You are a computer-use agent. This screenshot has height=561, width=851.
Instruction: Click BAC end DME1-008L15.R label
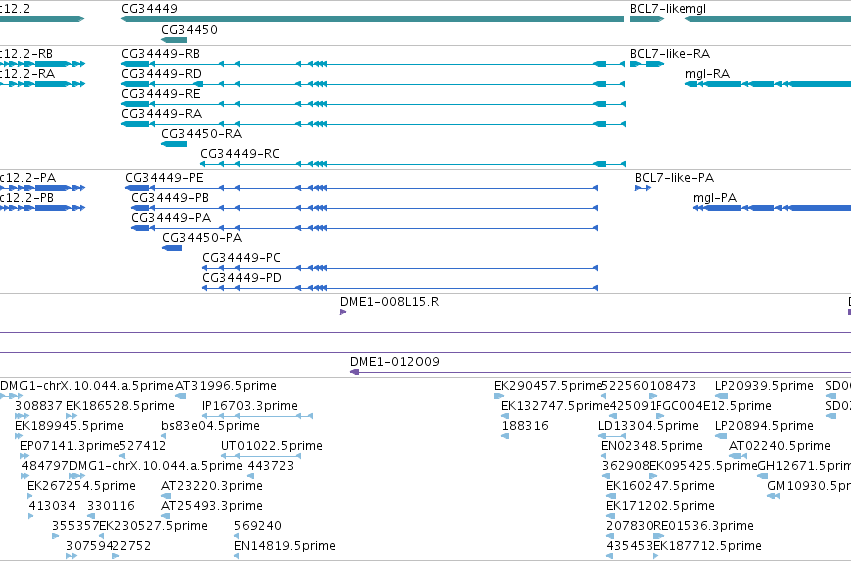coord(389,302)
